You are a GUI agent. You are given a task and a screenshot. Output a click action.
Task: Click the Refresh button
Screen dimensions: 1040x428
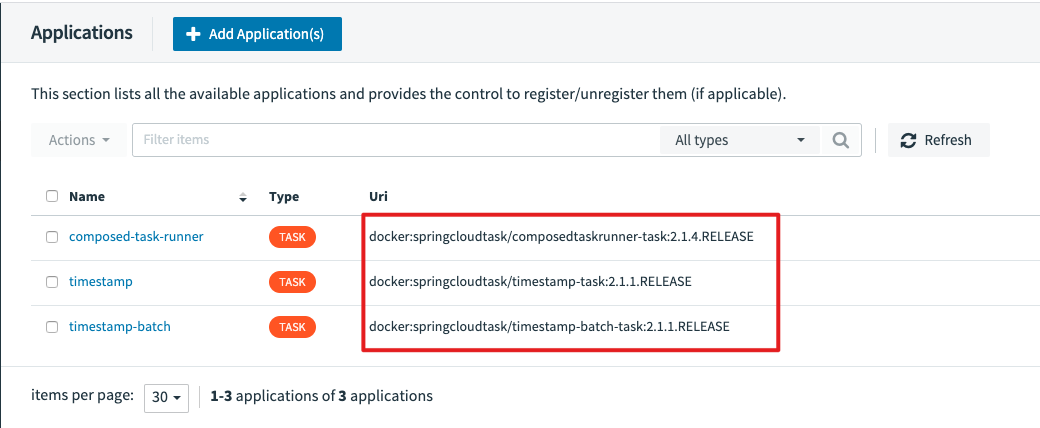936,140
